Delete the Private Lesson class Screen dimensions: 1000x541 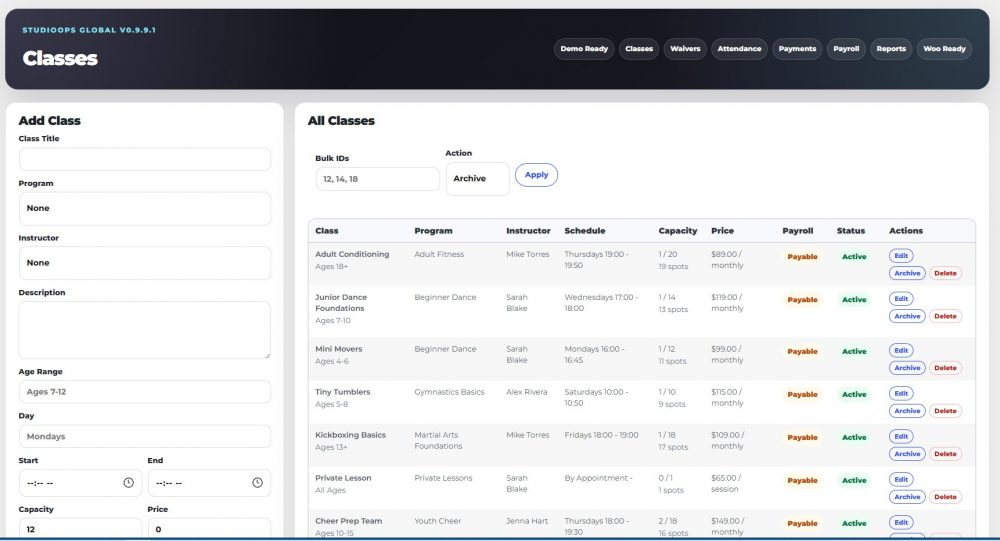(945, 497)
